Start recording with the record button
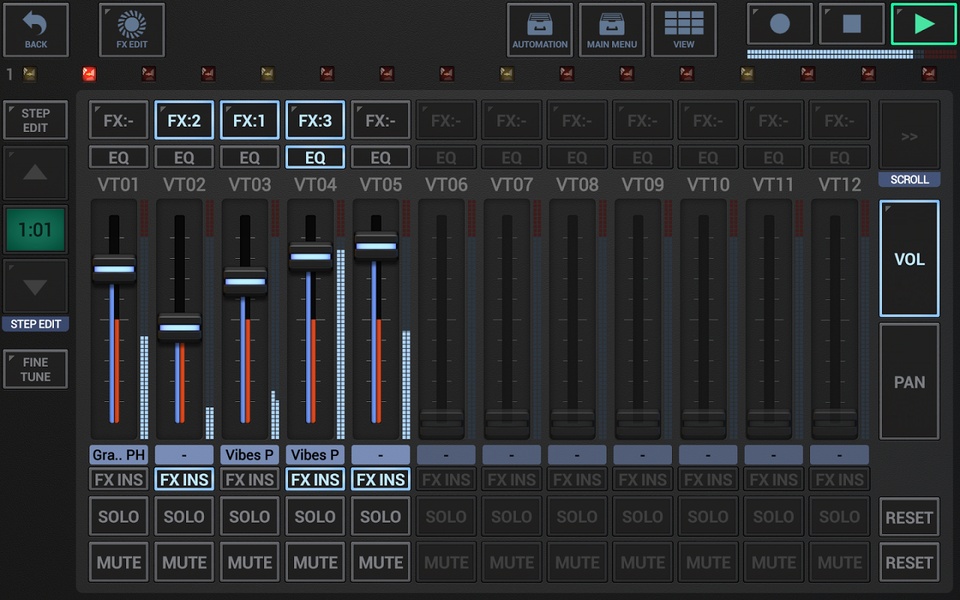 [779, 24]
